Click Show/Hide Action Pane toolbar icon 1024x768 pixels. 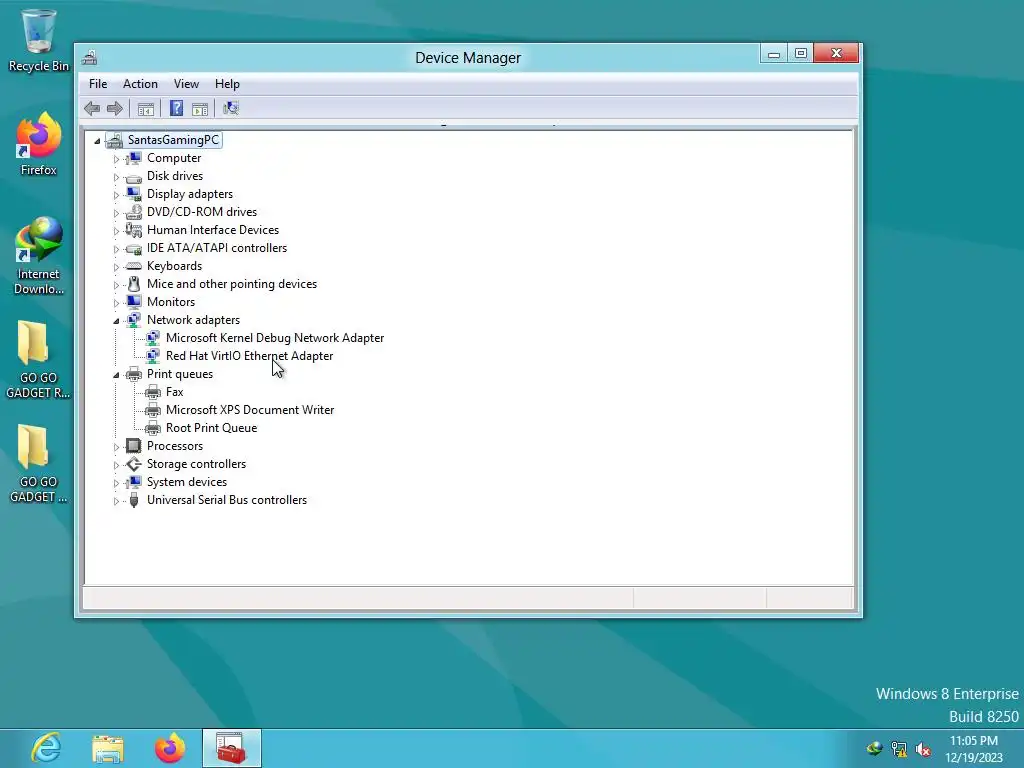click(200, 109)
